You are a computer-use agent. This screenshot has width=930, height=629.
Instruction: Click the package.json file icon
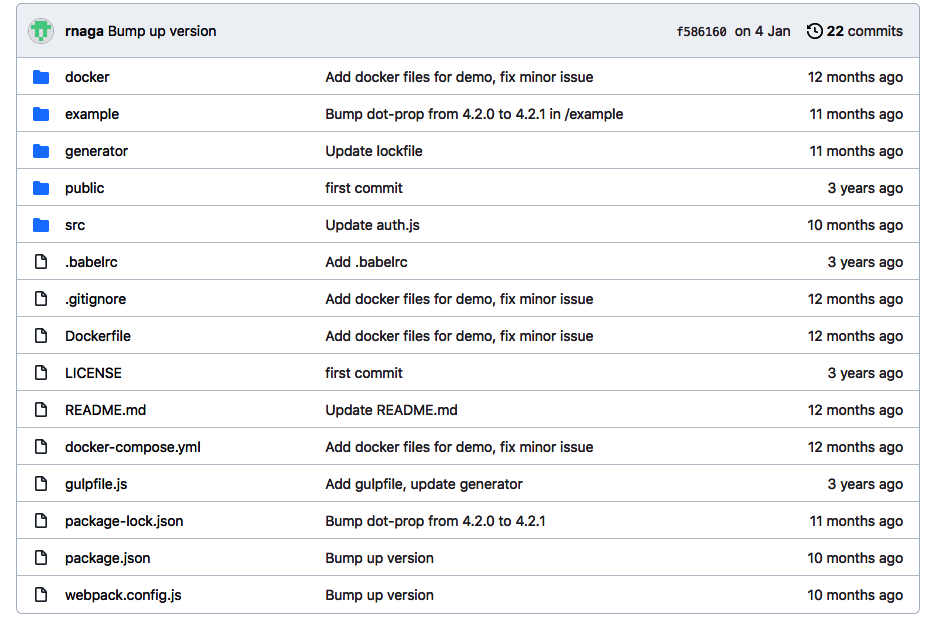coord(40,558)
